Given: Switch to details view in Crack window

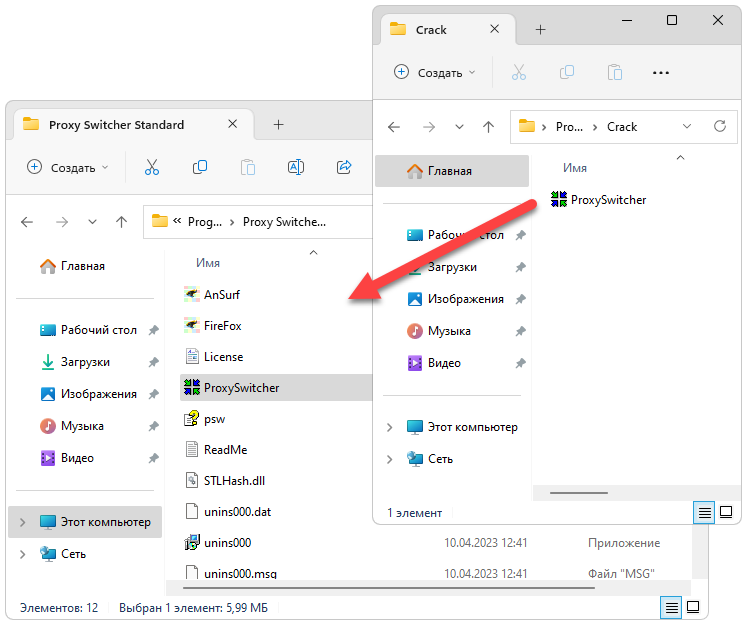Looking at the screenshot, I should click(x=704, y=512).
